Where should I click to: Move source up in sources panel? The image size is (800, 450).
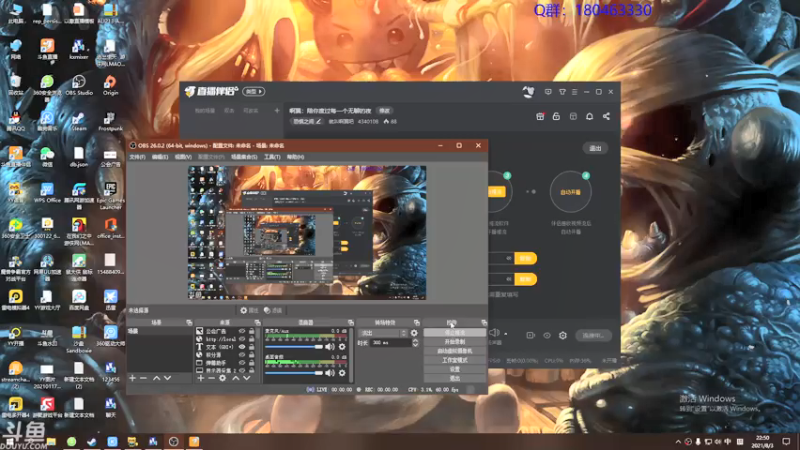(x=236, y=378)
